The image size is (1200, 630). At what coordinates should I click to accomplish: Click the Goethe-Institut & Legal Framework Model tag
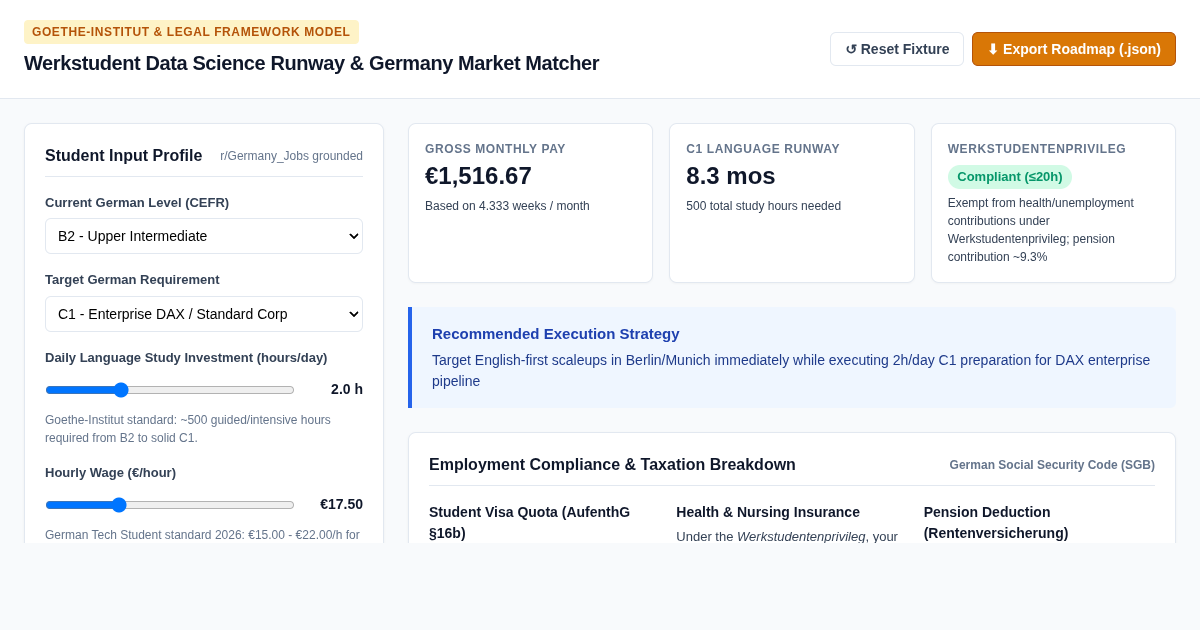[191, 32]
